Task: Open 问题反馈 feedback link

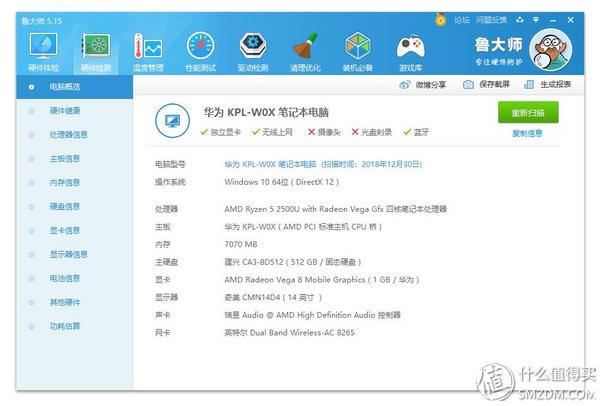Action: pos(492,20)
